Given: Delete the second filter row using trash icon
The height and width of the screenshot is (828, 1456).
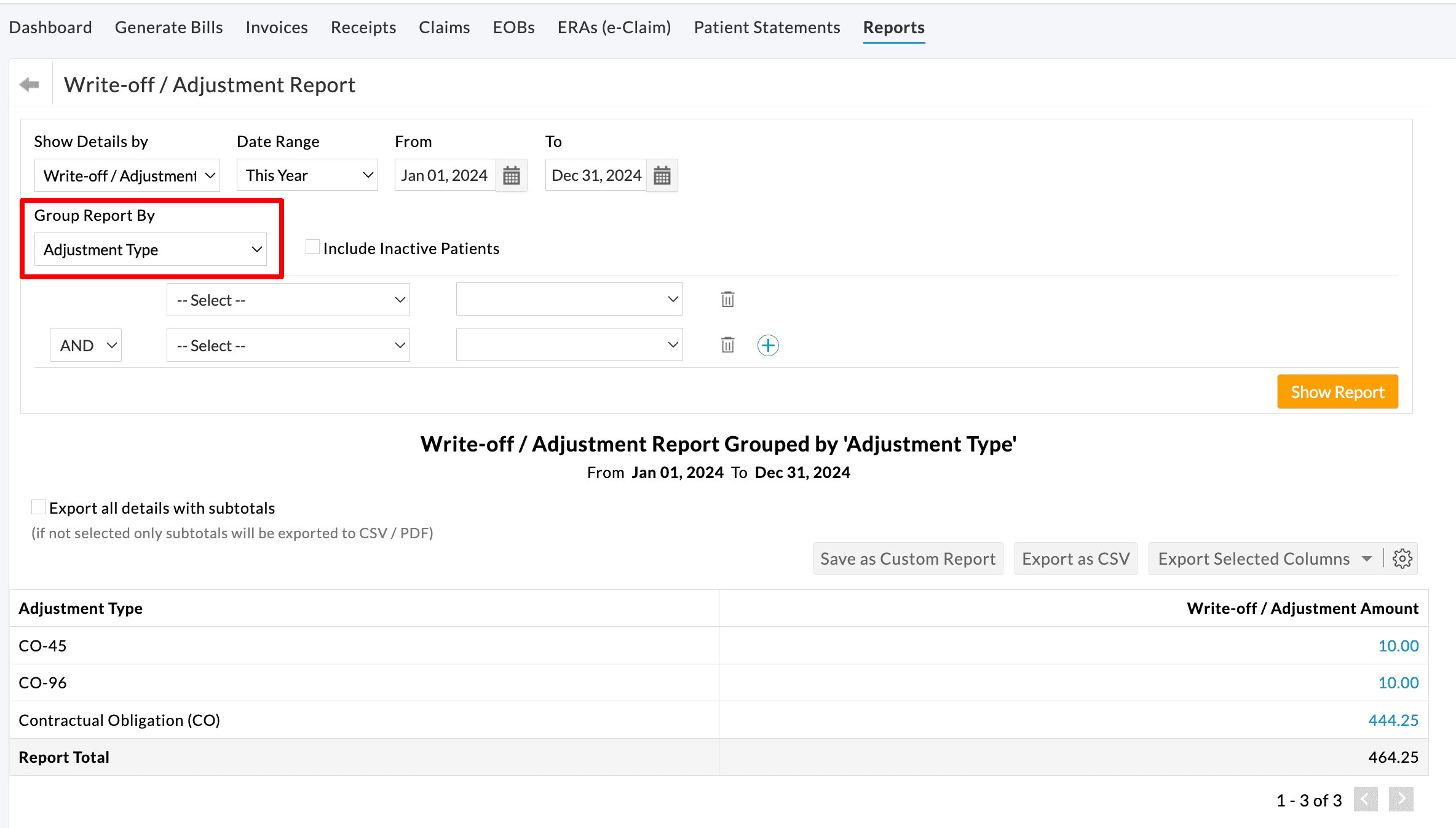Looking at the screenshot, I should (x=727, y=345).
